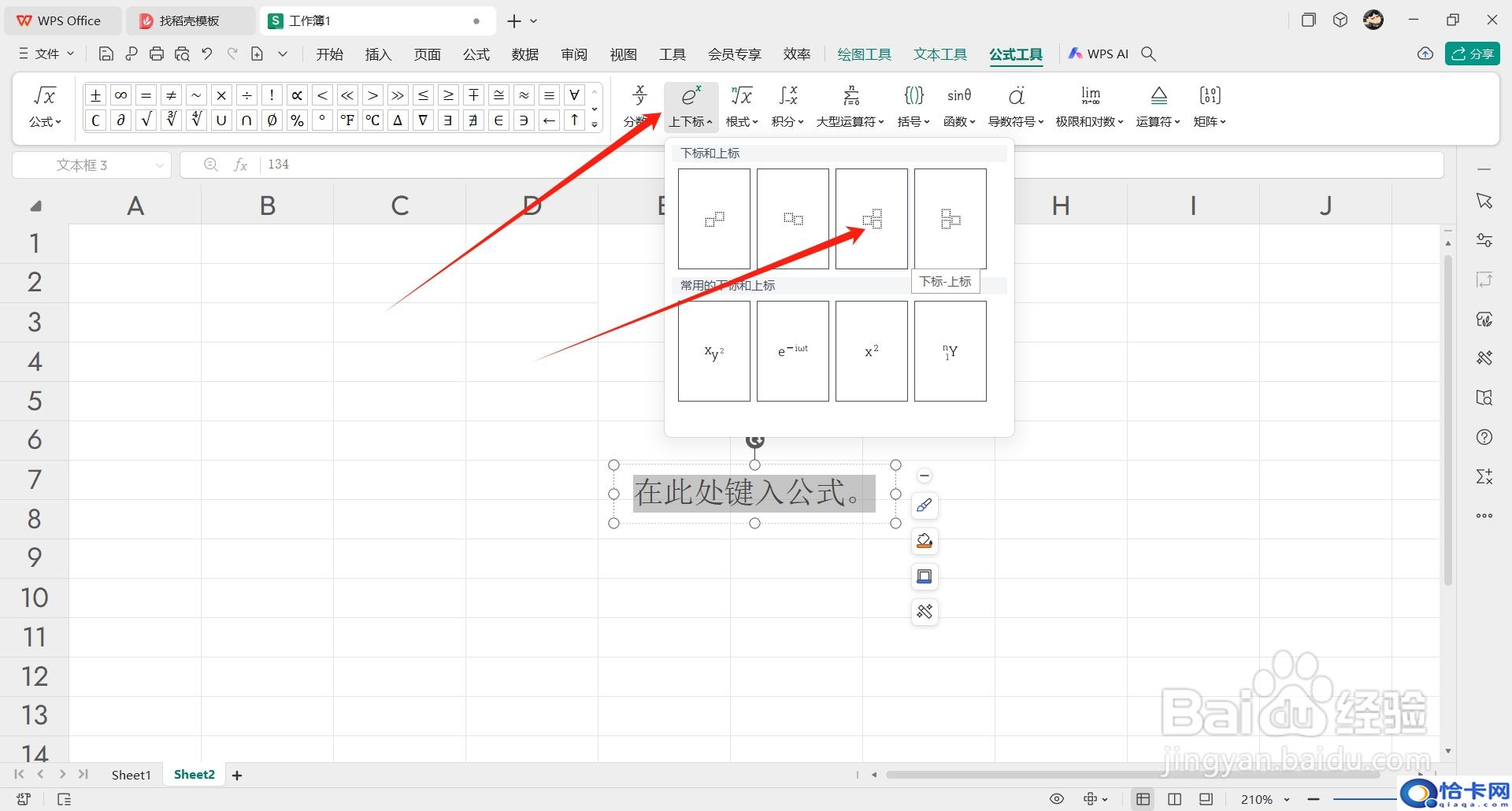Screen dimensions: 1512x811
Task: Choose the superscript template thumbnail
Action: click(x=714, y=219)
